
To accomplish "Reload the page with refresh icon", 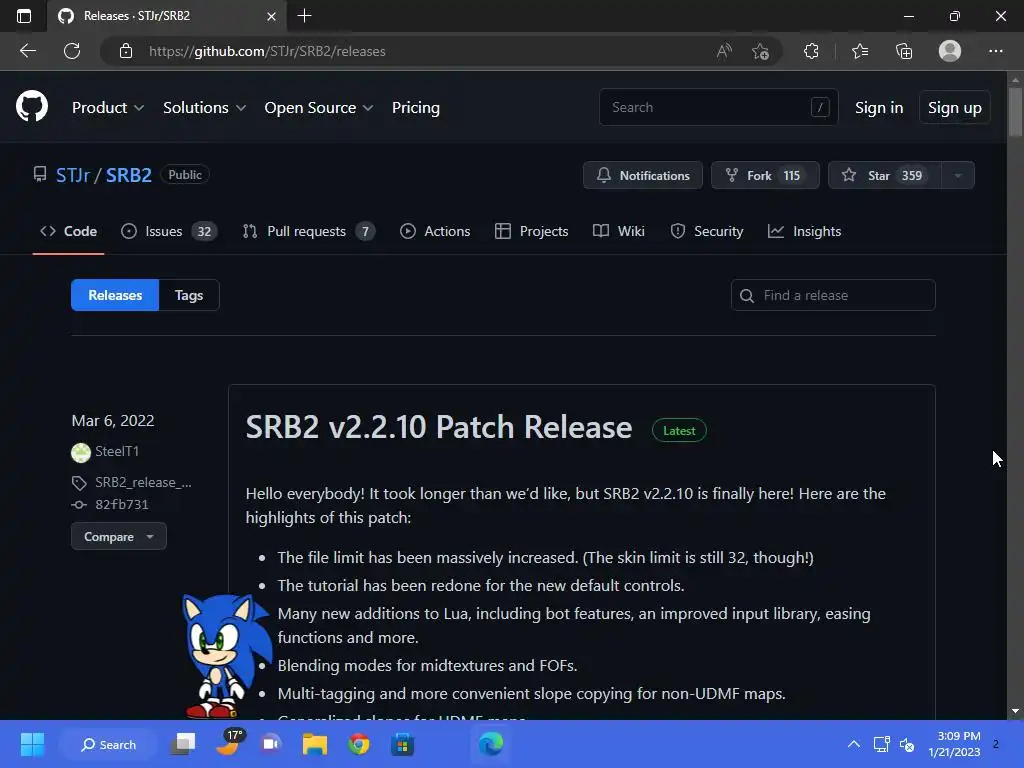I will [x=72, y=51].
